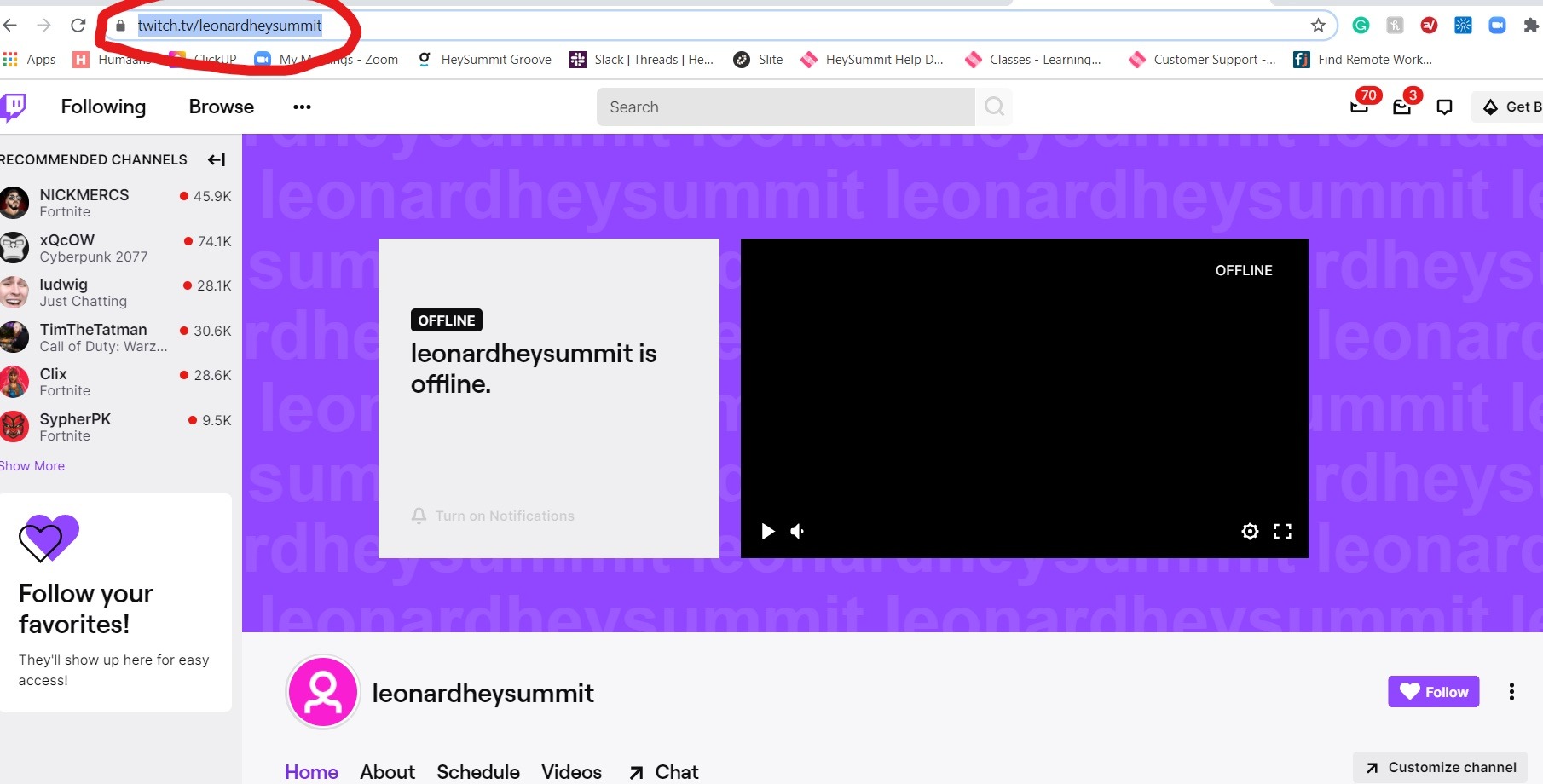This screenshot has width=1543, height=784.
Task: Open the Following nav link
Action: 103,107
